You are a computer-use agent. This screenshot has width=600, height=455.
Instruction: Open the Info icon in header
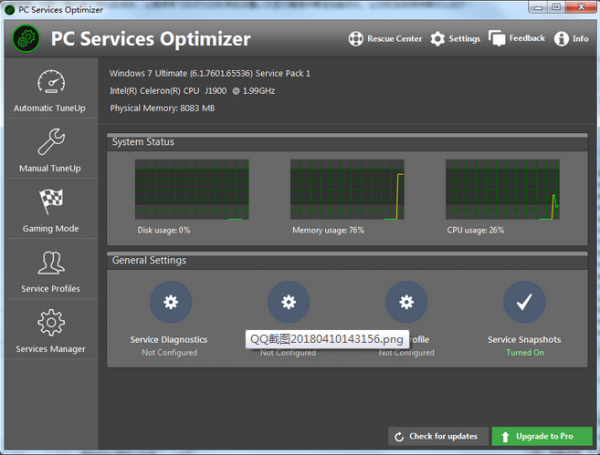pos(561,39)
